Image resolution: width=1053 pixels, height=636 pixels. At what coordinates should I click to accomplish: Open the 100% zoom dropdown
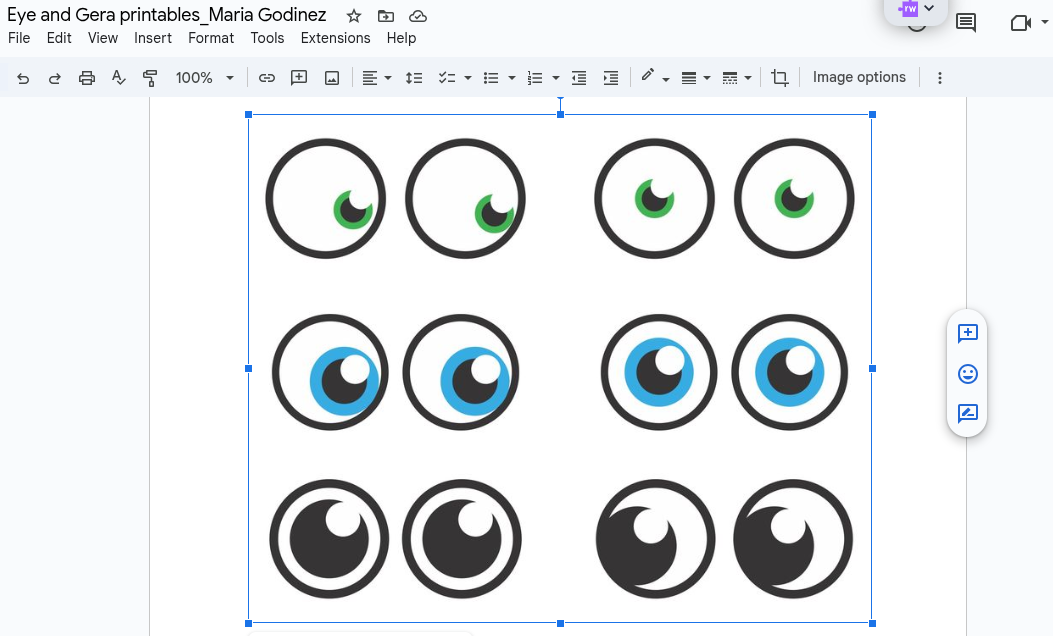[205, 78]
